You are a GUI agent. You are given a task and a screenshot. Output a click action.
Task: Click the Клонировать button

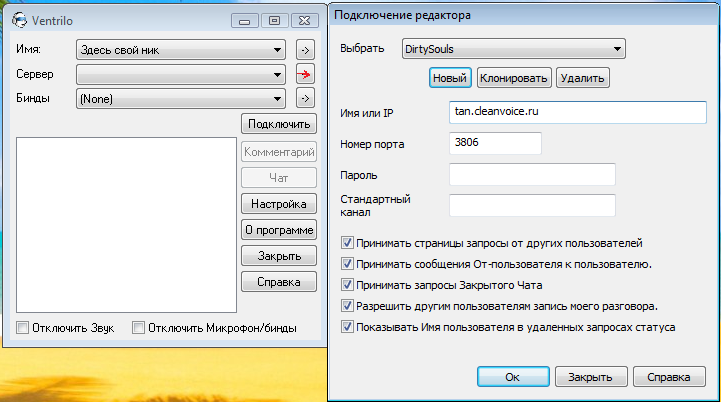514,78
